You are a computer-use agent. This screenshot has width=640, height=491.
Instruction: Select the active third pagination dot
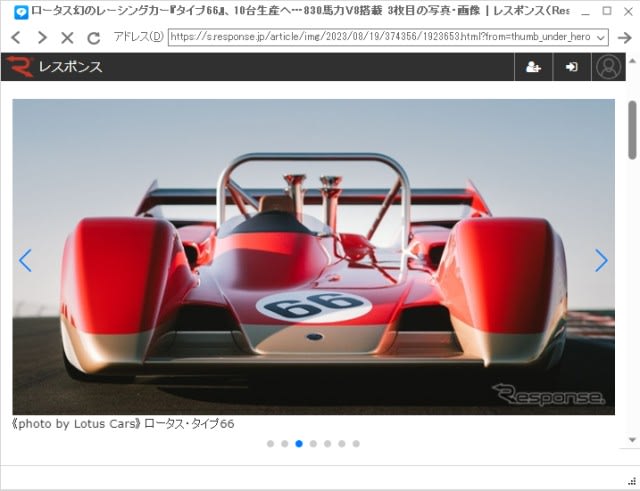[299, 444]
